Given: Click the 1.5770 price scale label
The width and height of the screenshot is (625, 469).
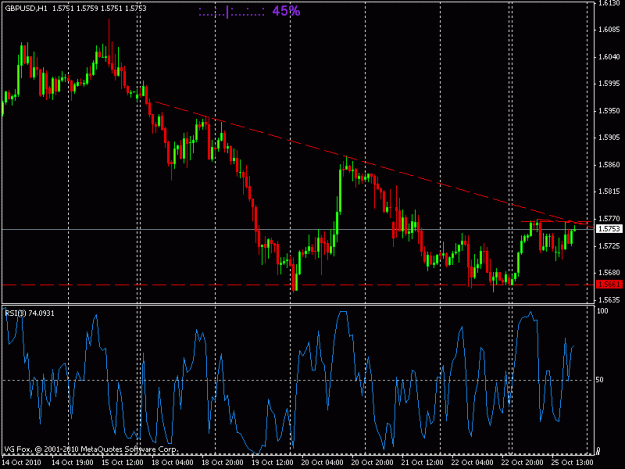Looking at the screenshot, I should (609, 218).
